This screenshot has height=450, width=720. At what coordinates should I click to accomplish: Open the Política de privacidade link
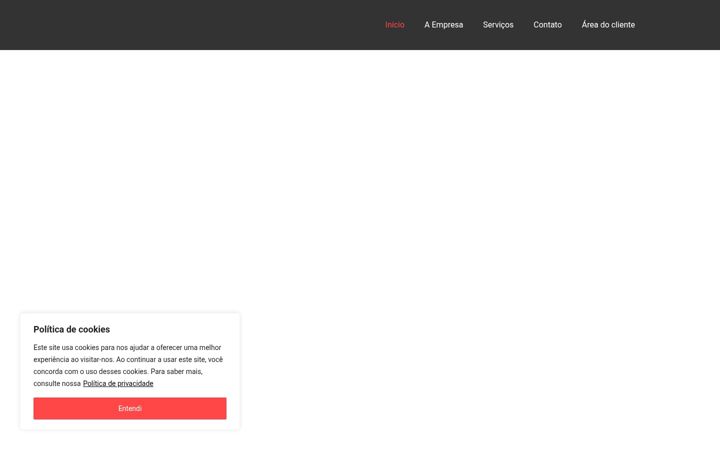click(118, 383)
